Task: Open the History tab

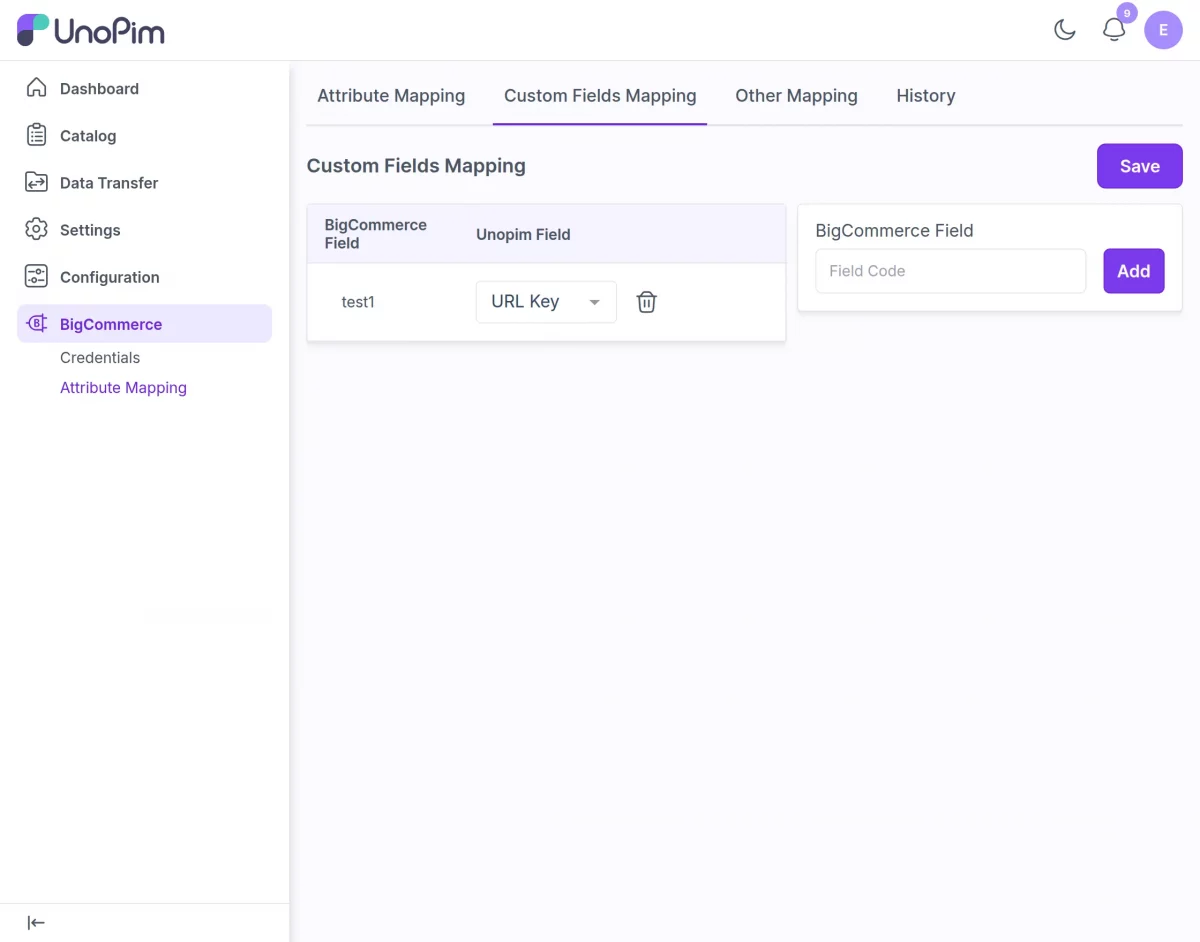Action: click(x=925, y=95)
